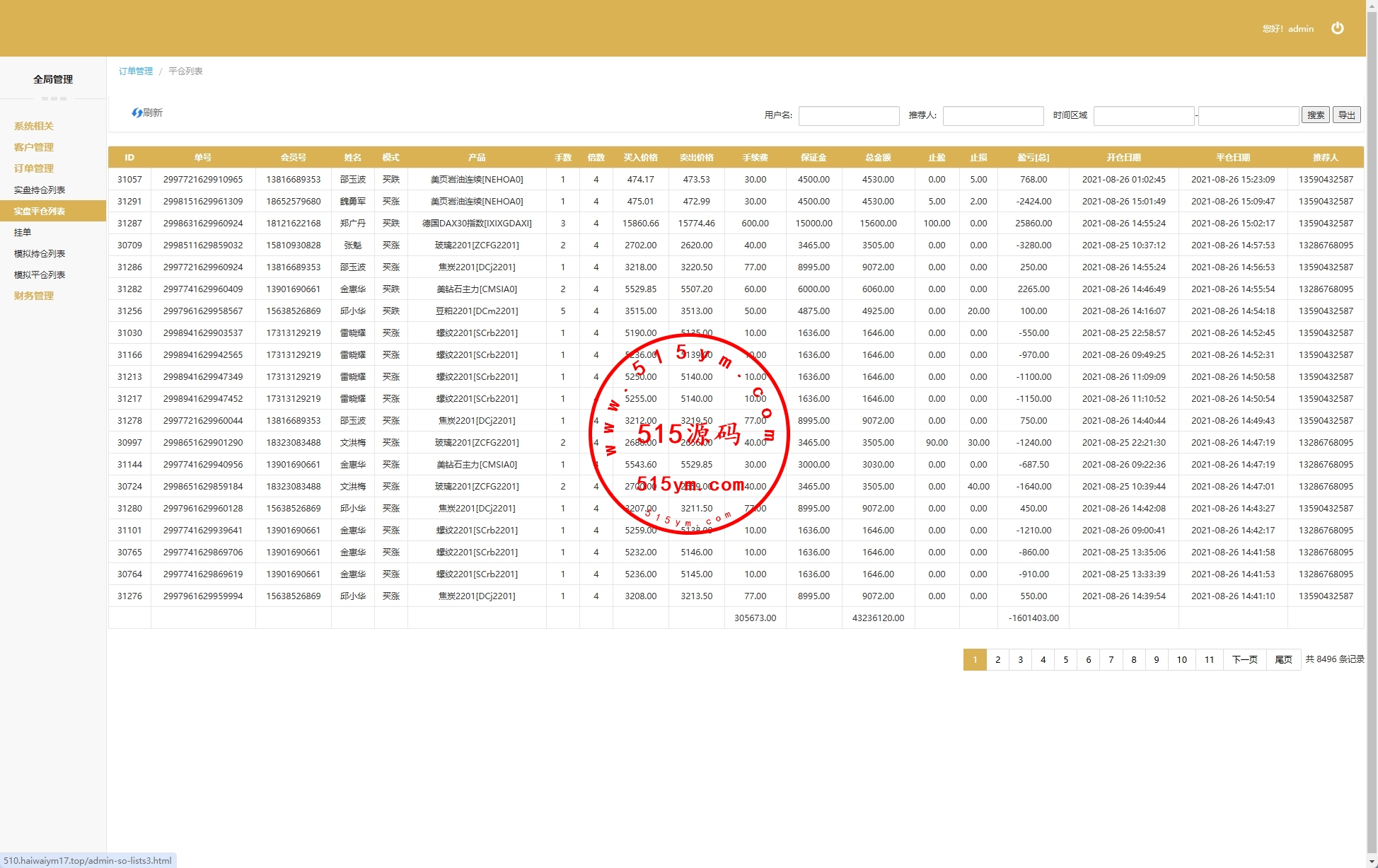The width and height of the screenshot is (1378, 868).
Task: Open 实盘持仓列表 in the sidebar
Action: tap(40, 190)
